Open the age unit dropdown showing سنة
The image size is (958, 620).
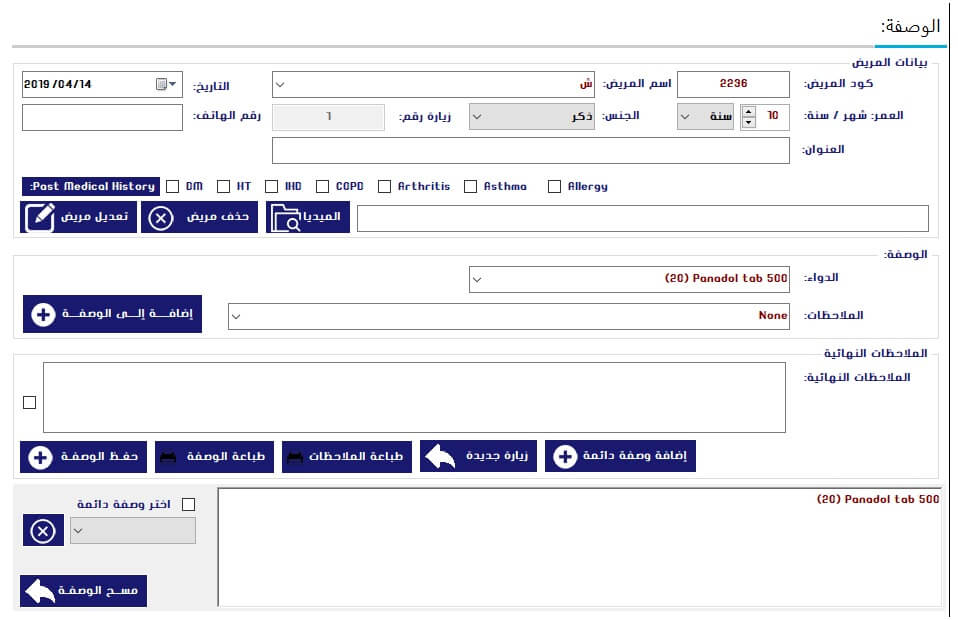[x=686, y=117]
